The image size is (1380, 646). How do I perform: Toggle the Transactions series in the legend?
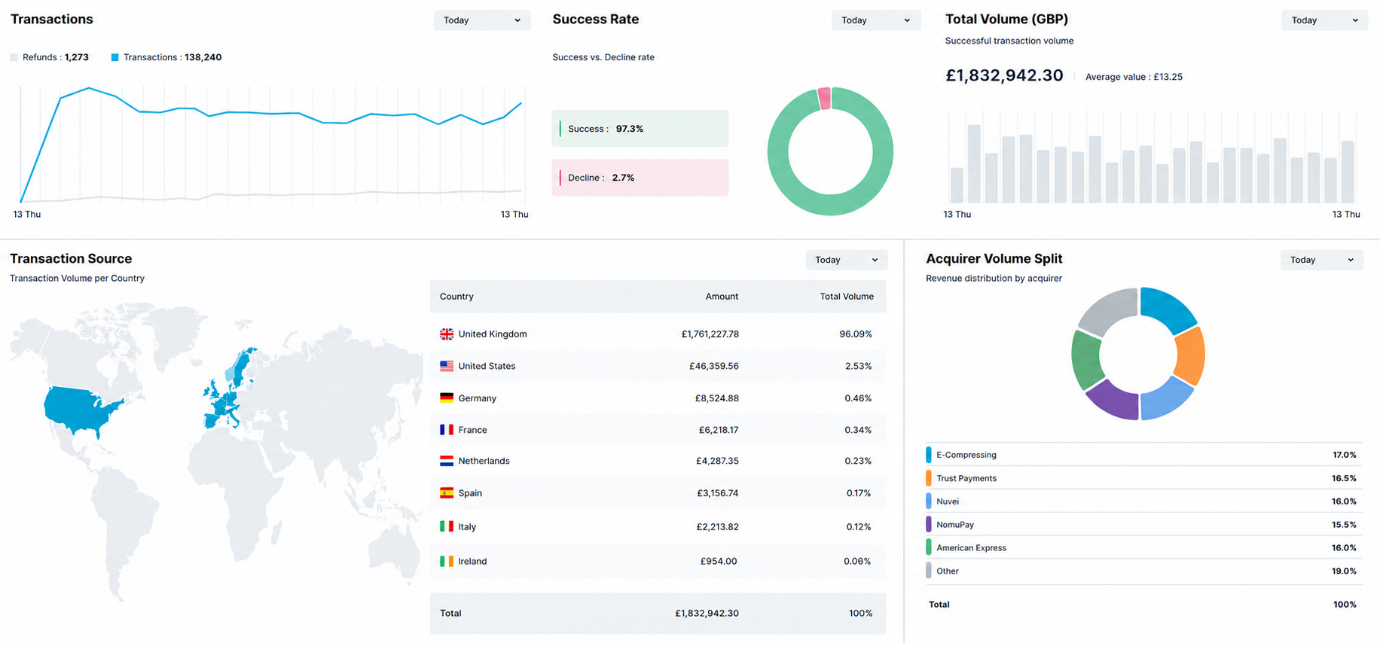coord(166,57)
